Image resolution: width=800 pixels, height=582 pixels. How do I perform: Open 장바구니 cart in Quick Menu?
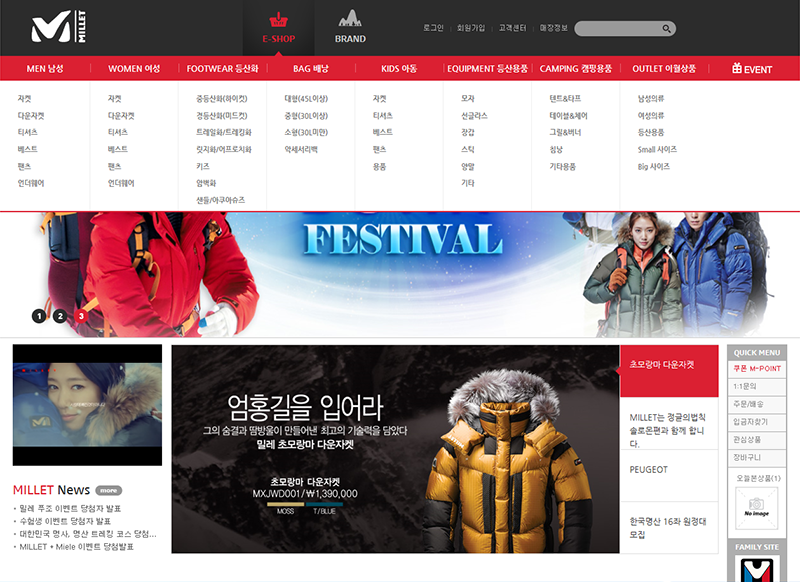click(x=757, y=457)
